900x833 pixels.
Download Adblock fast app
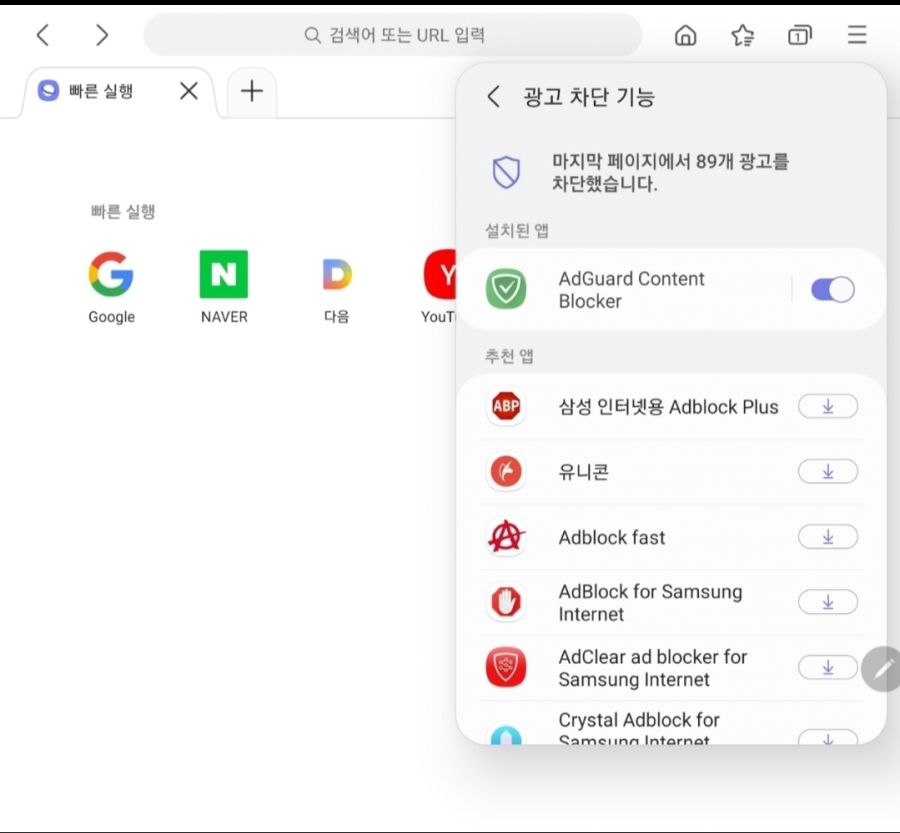828,537
